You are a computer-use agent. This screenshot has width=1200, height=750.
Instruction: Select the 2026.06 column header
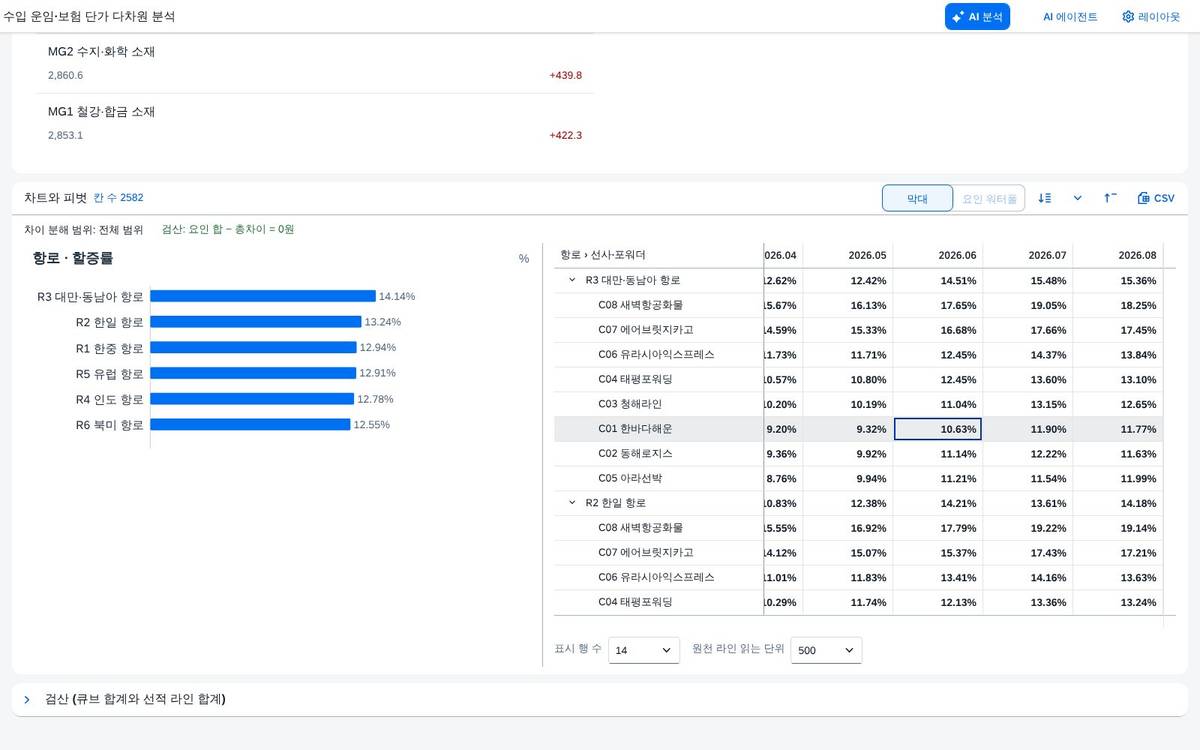937,255
